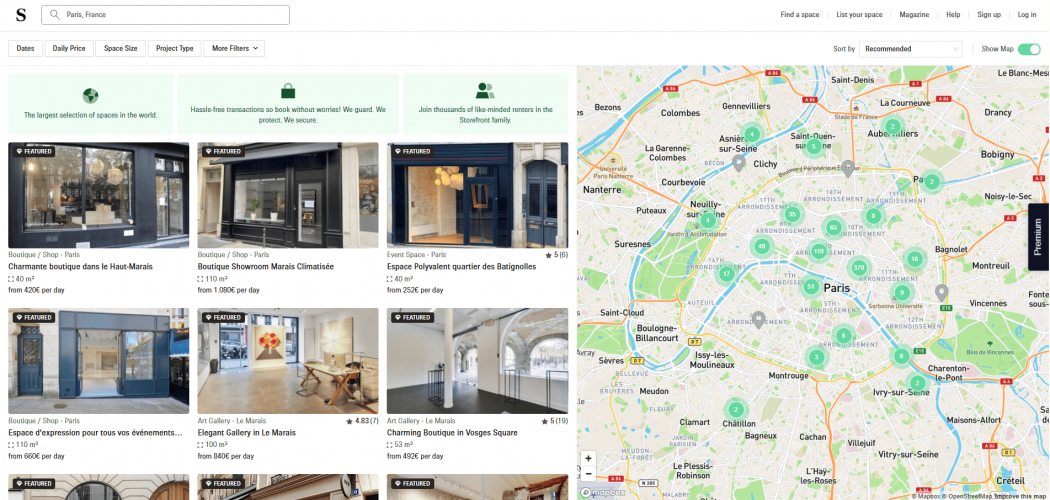
Task: Click Log in in the header
Action: click(x=1027, y=15)
